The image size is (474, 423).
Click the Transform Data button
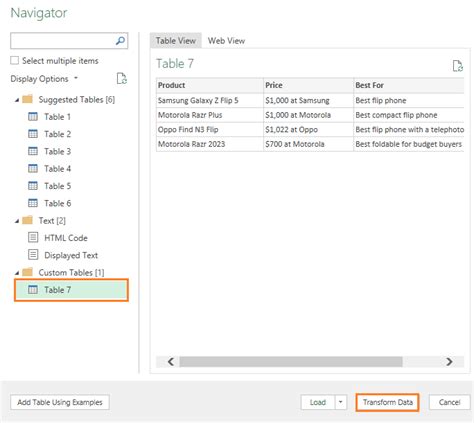click(388, 402)
